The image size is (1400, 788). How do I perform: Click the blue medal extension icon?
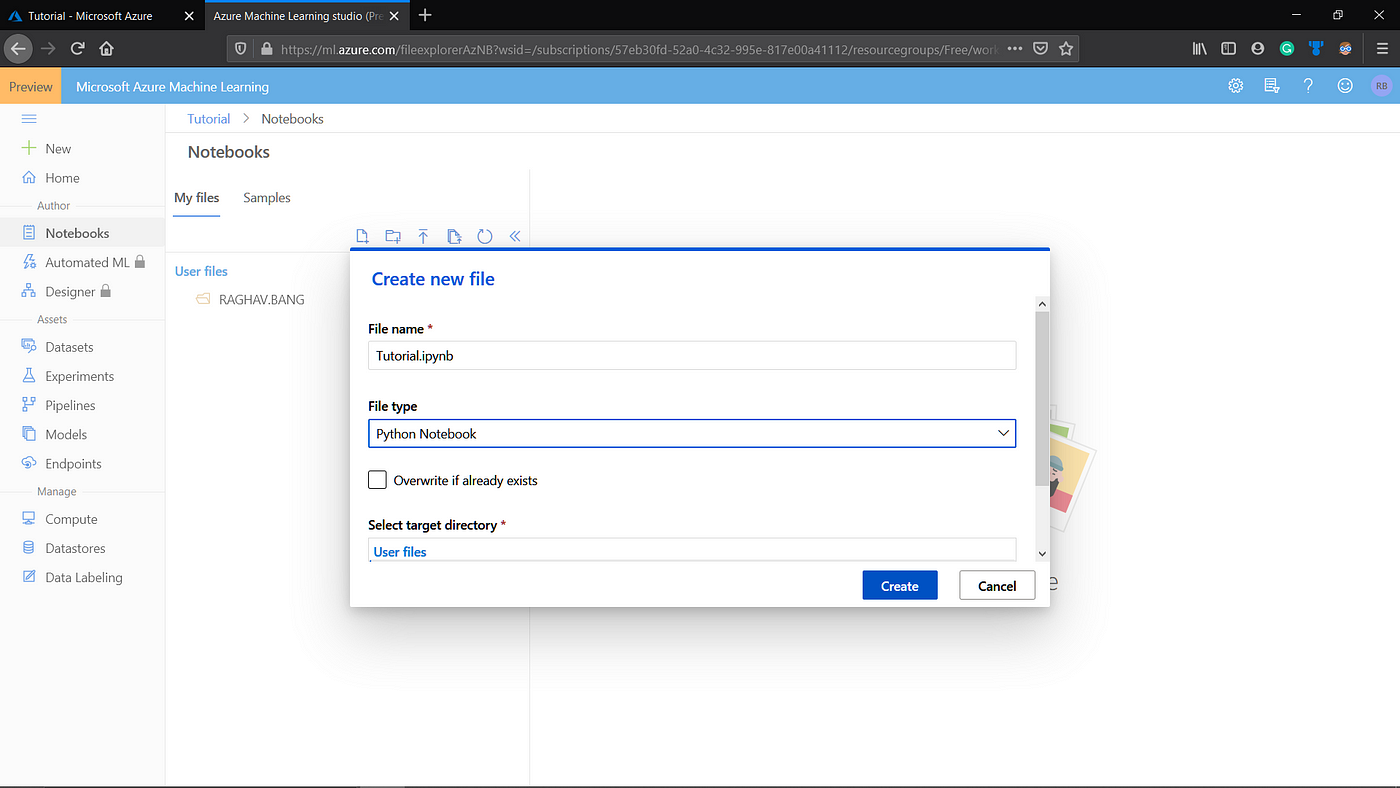(1316, 48)
